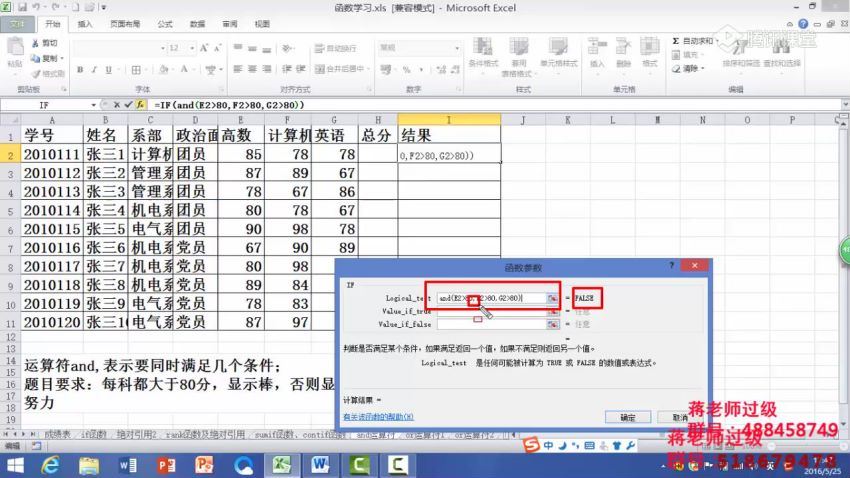Toggle Italic formatting
This screenshot has height=478, width=850.
pos(94,69)
